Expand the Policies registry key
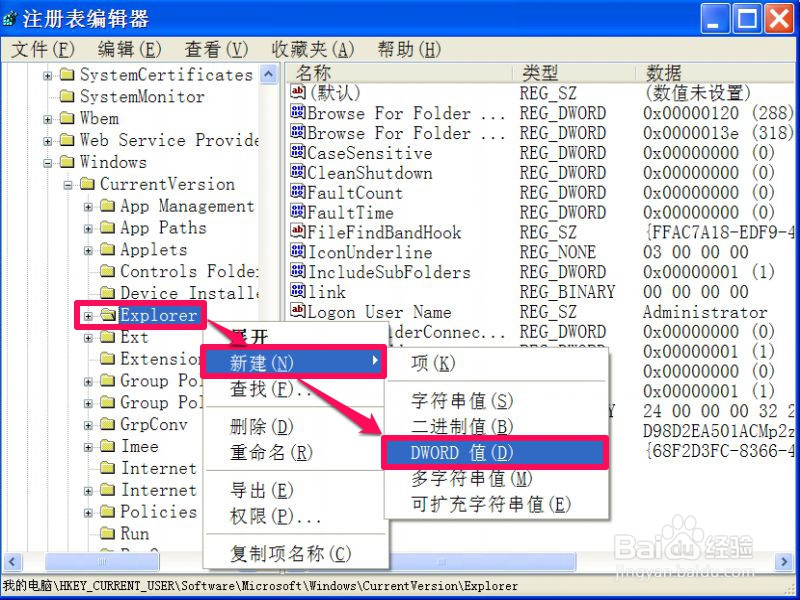 (x=86, y=512)
